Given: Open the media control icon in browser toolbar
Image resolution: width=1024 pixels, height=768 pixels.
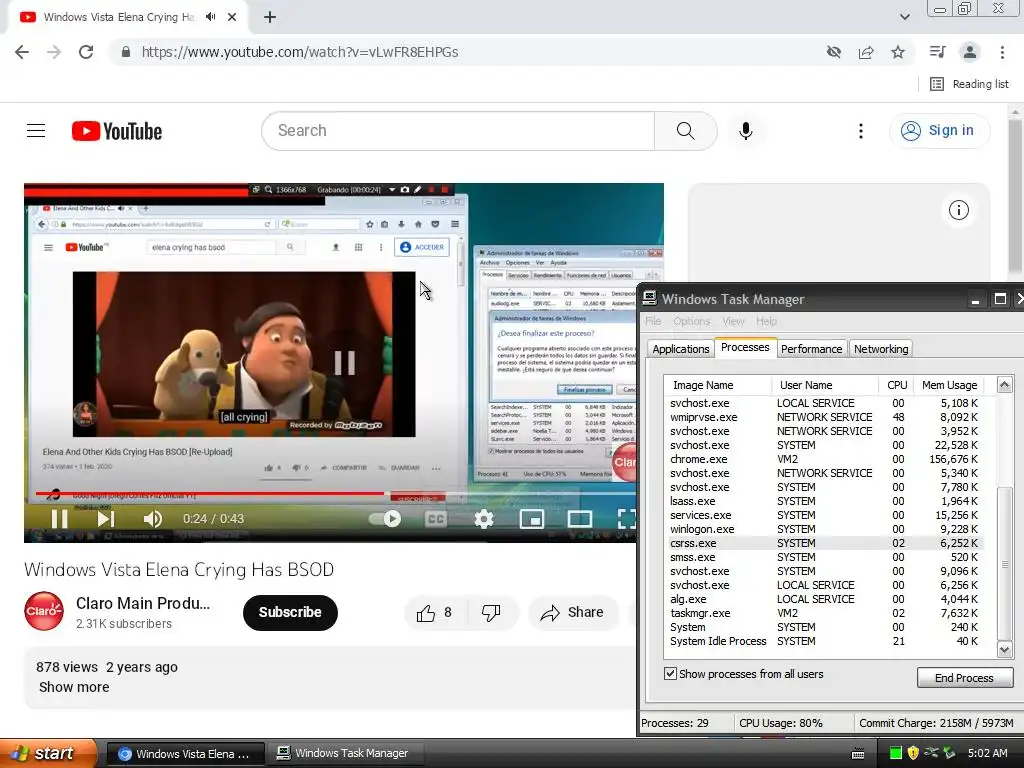Looking at the screenshot, I should pyautogui.click(x=937, y=52).
